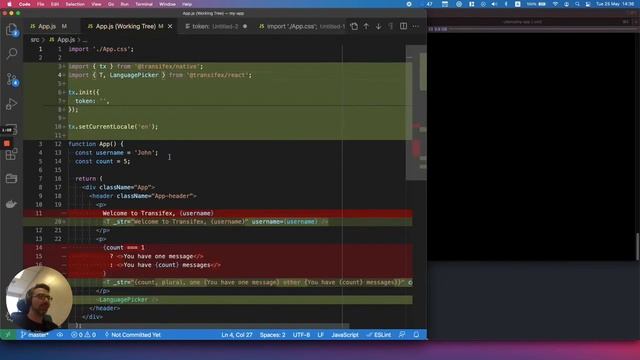The image size is (640, 360).
Task: Open volume control in menu bar
Action: 494,4
